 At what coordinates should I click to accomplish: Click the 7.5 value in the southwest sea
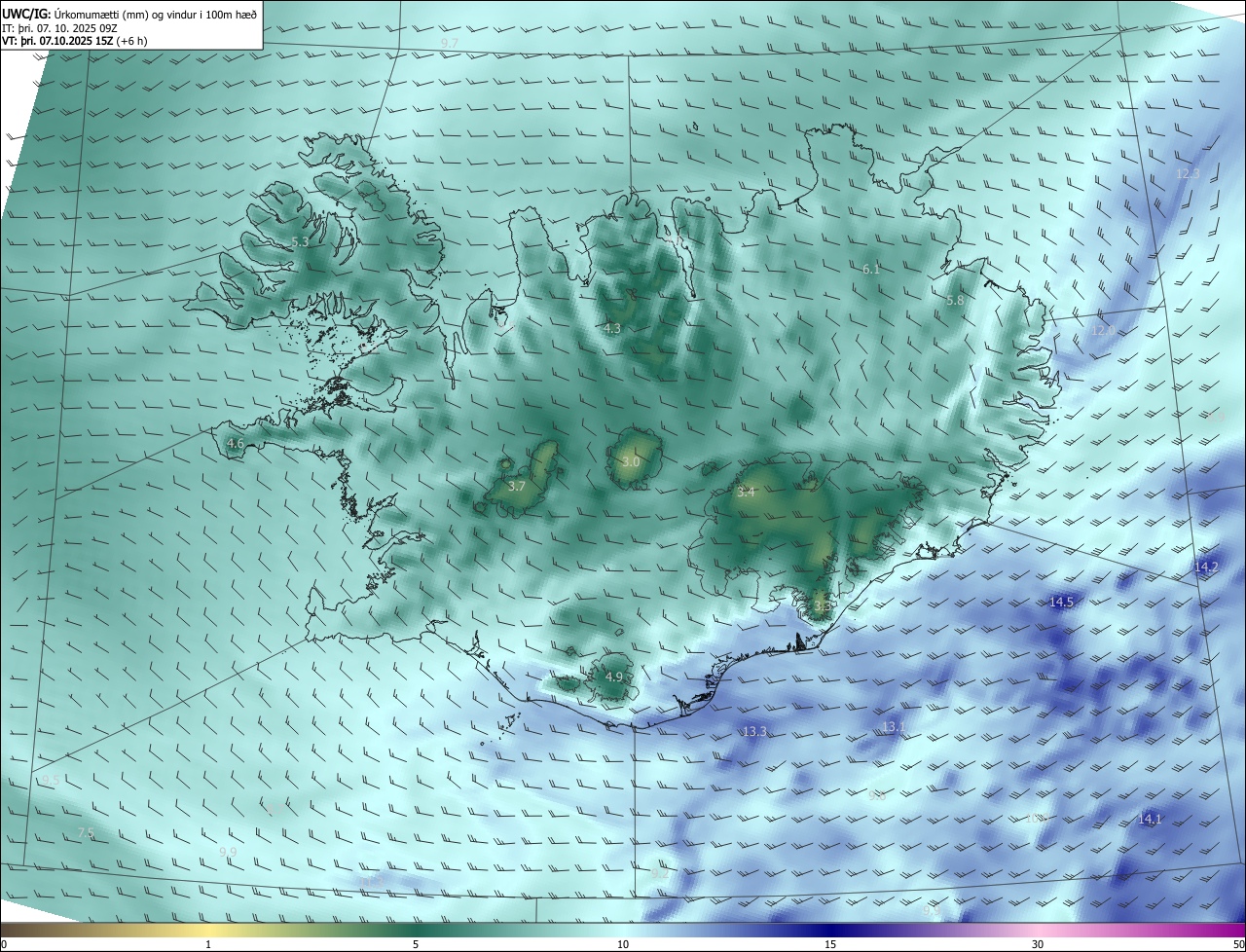(x=86, y=833)
